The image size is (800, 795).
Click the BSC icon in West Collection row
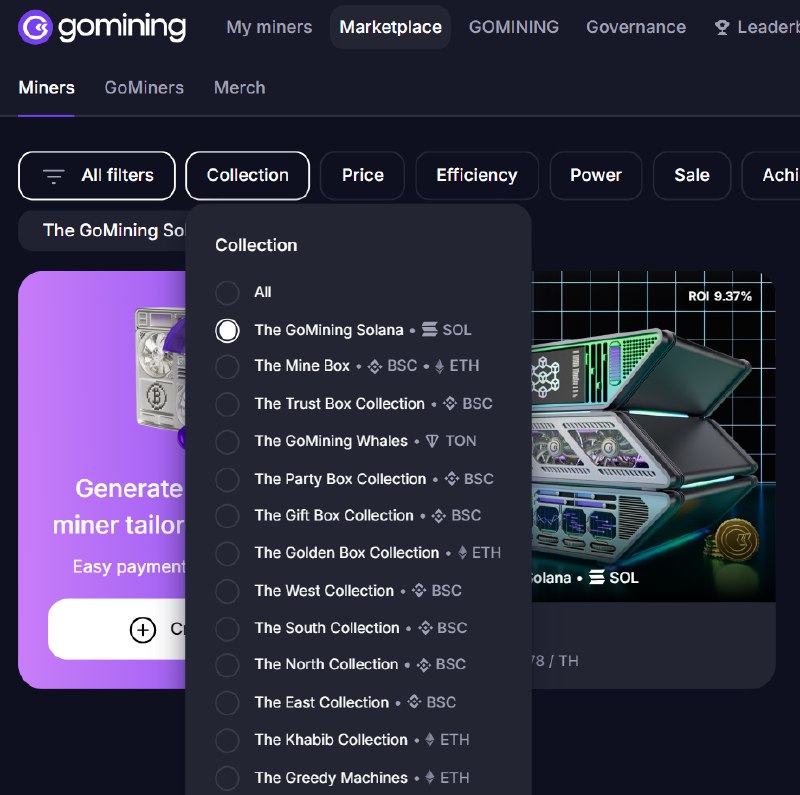pyautogui.click(x=419, y=590)
